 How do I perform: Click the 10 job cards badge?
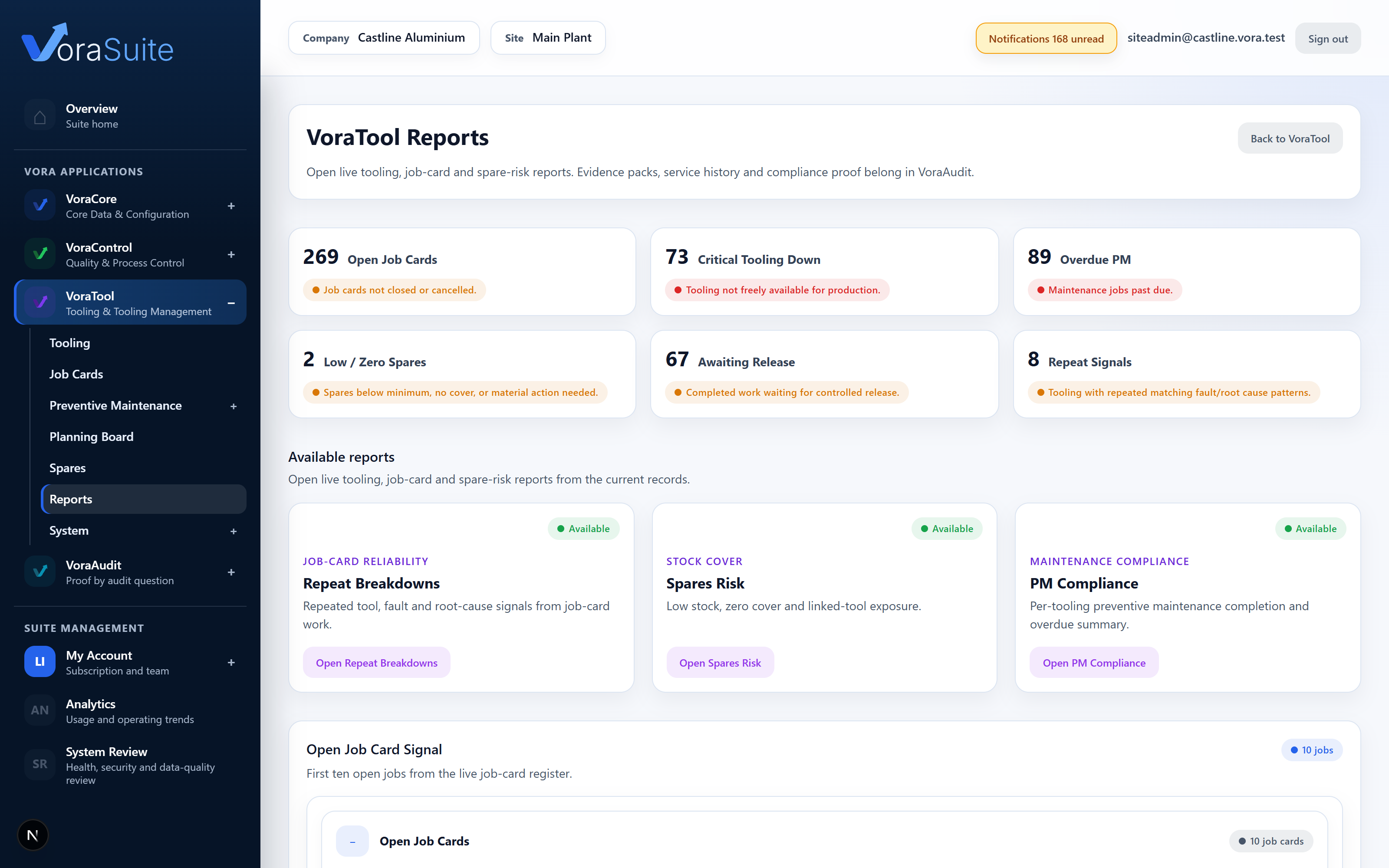[x=1271, y=841]
